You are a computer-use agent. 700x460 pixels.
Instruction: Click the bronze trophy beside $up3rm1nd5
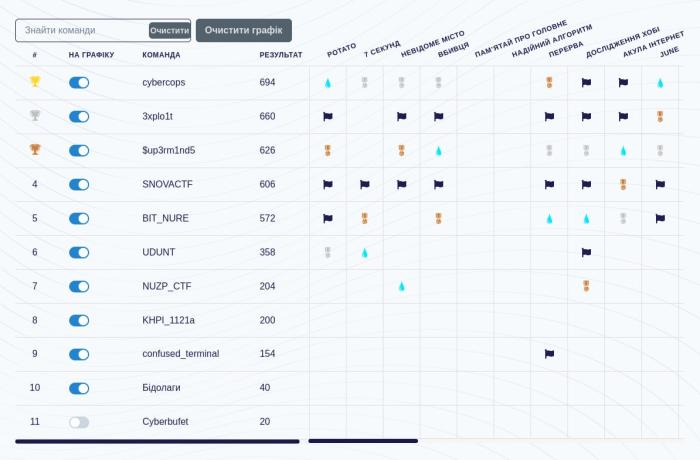[x=35, y=150]
